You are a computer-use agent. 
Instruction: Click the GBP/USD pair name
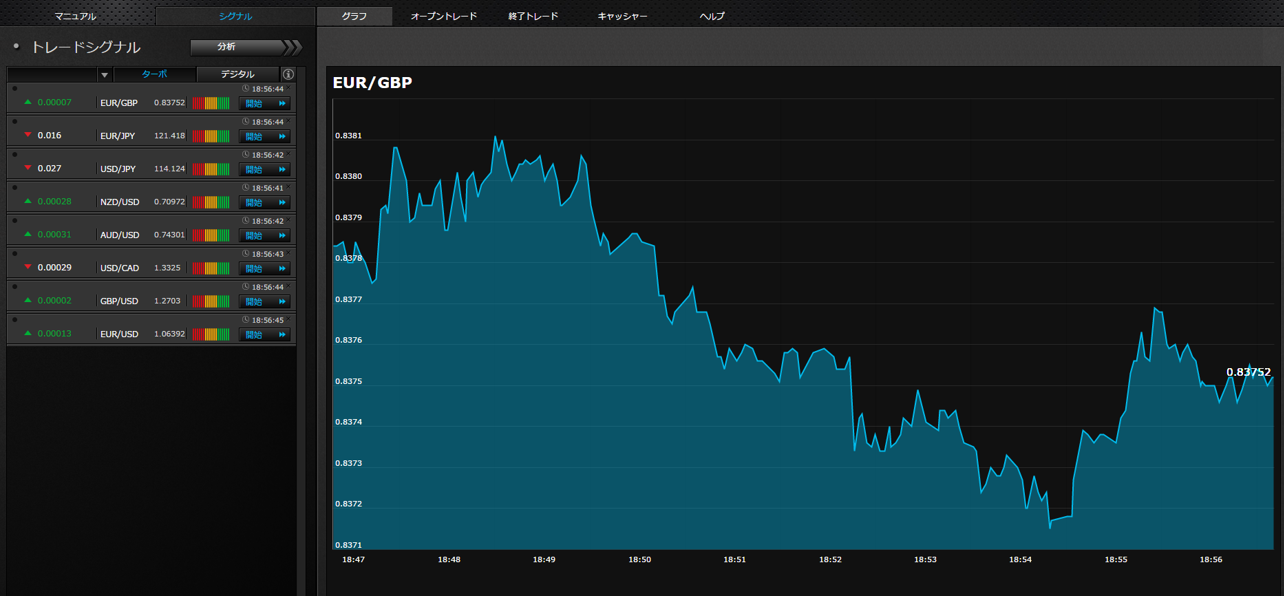coord(119,301)
